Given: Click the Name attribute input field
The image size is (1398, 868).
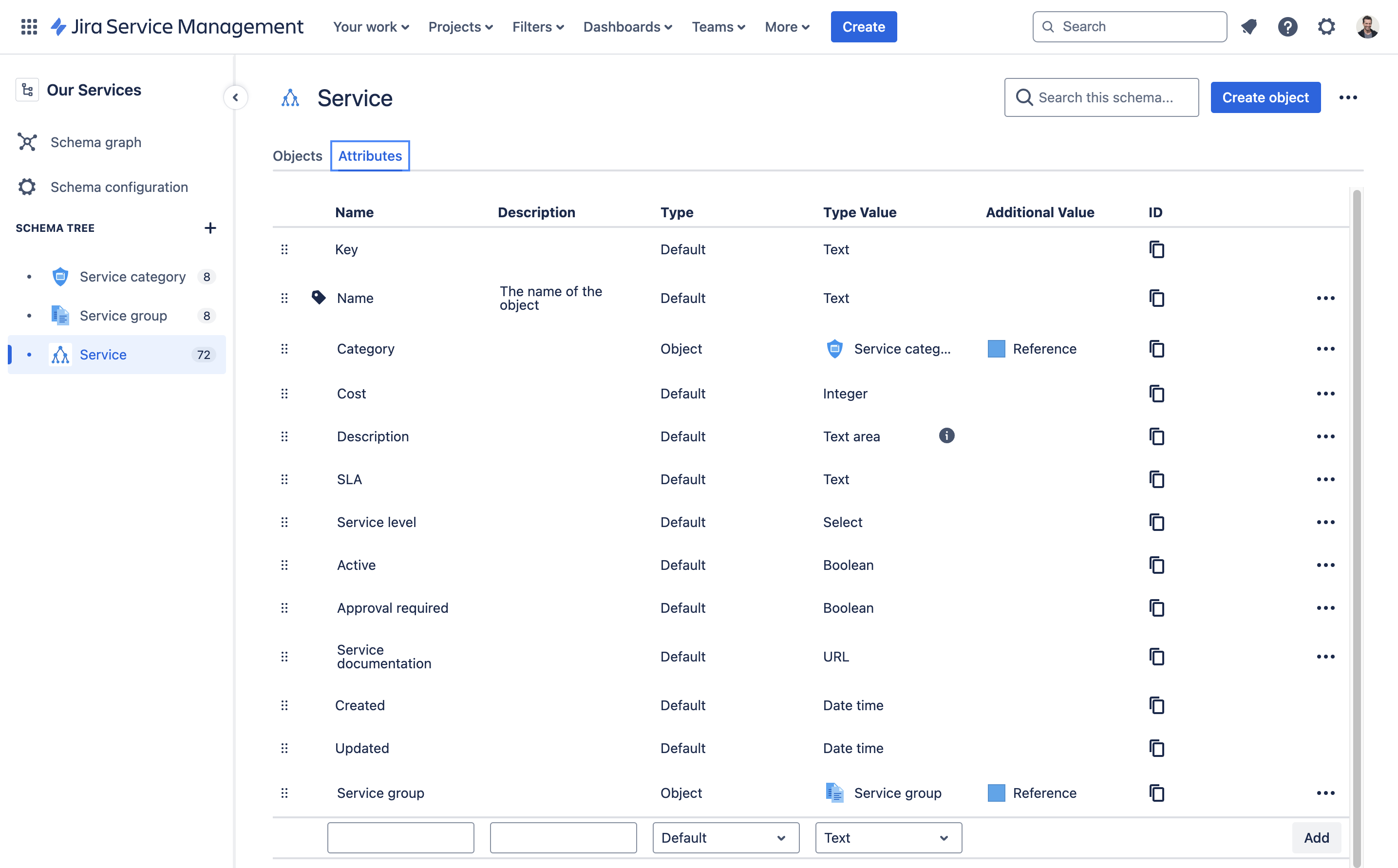Looking at the screenshot, I should (x=400, y=838).
